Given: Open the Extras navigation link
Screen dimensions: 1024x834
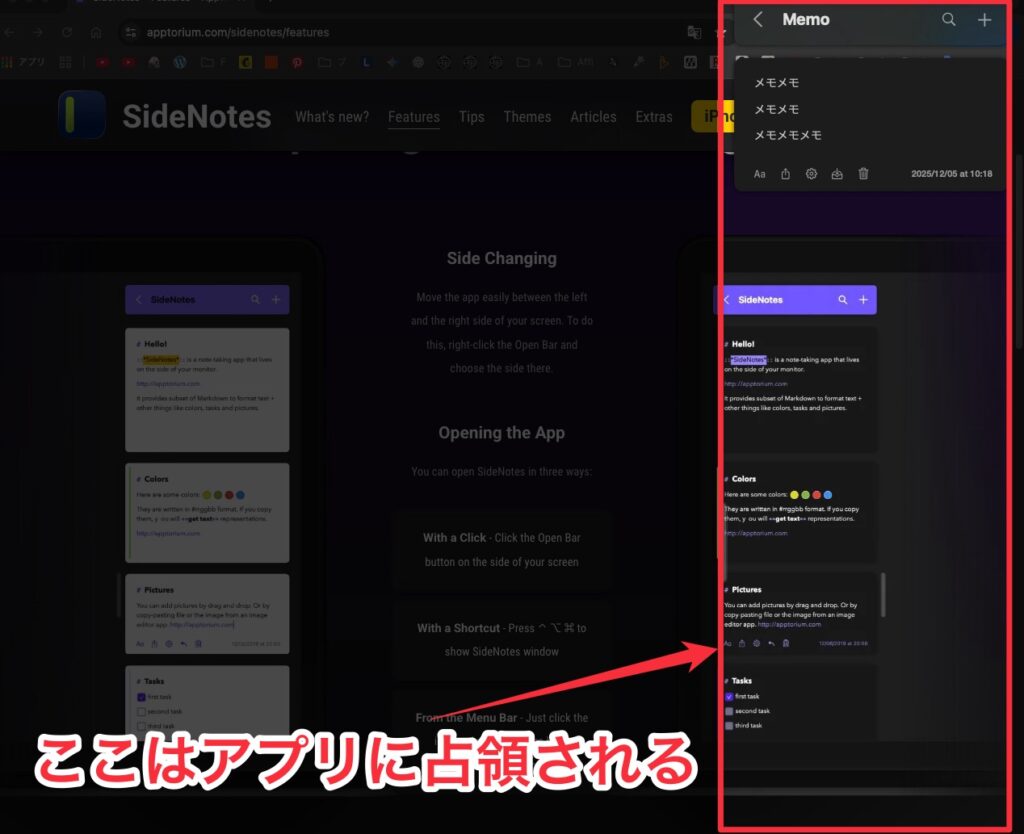Looking at the screenshot, I should coord(654,117).
